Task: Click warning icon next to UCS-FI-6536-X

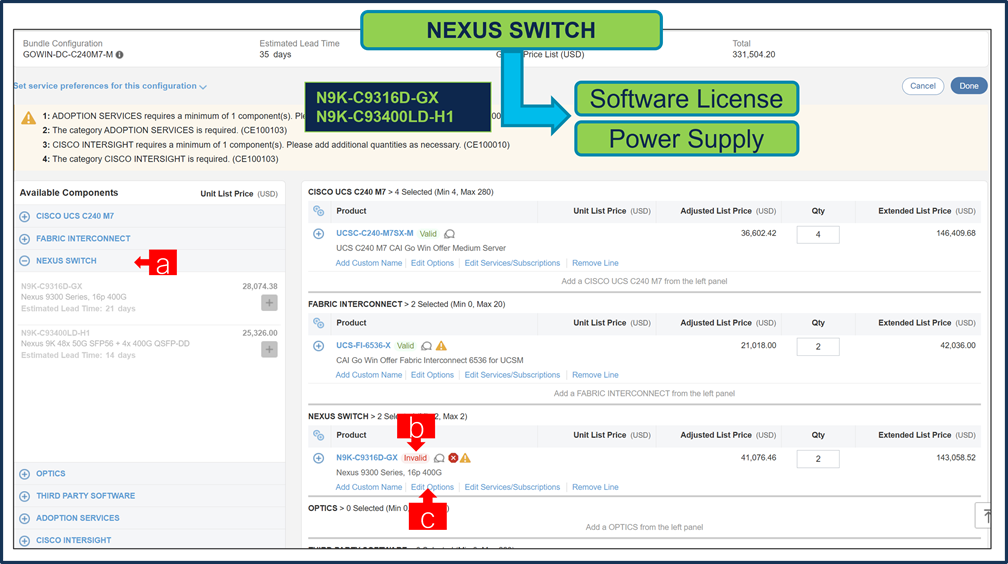Action: [x=441, y=346]
